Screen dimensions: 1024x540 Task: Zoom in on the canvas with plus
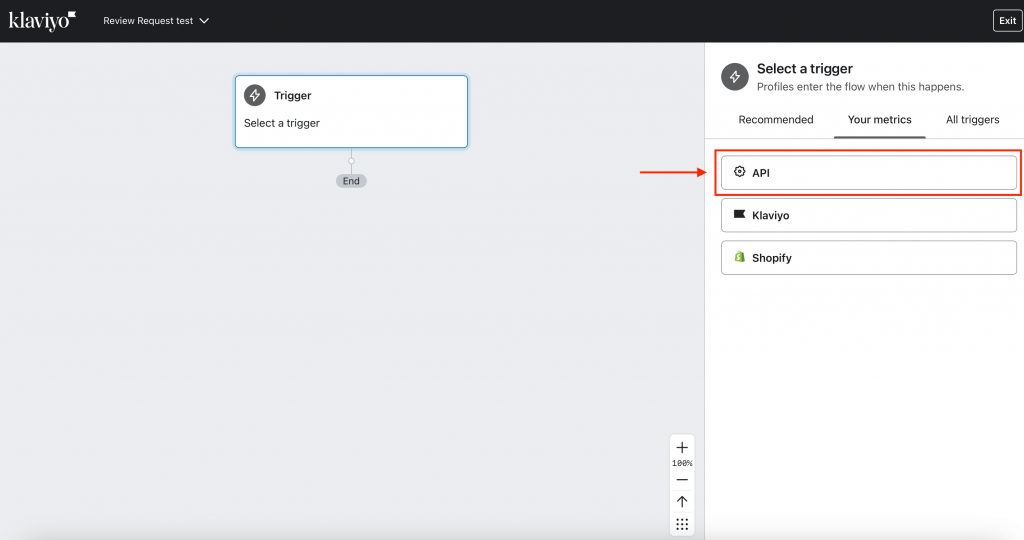click(682, 447)
